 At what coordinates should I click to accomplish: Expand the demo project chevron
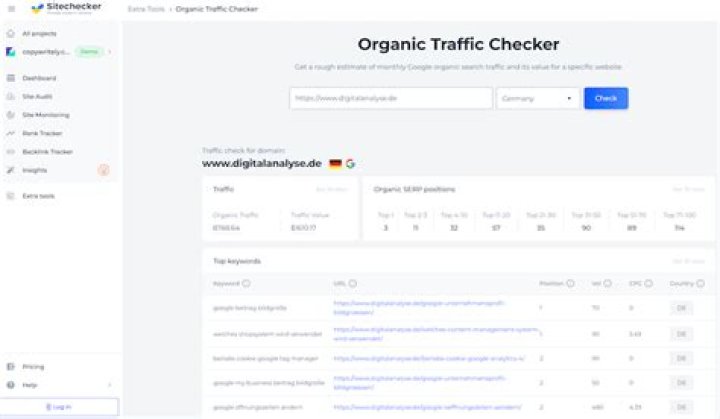pyautogui.click(x=110, y=52)
